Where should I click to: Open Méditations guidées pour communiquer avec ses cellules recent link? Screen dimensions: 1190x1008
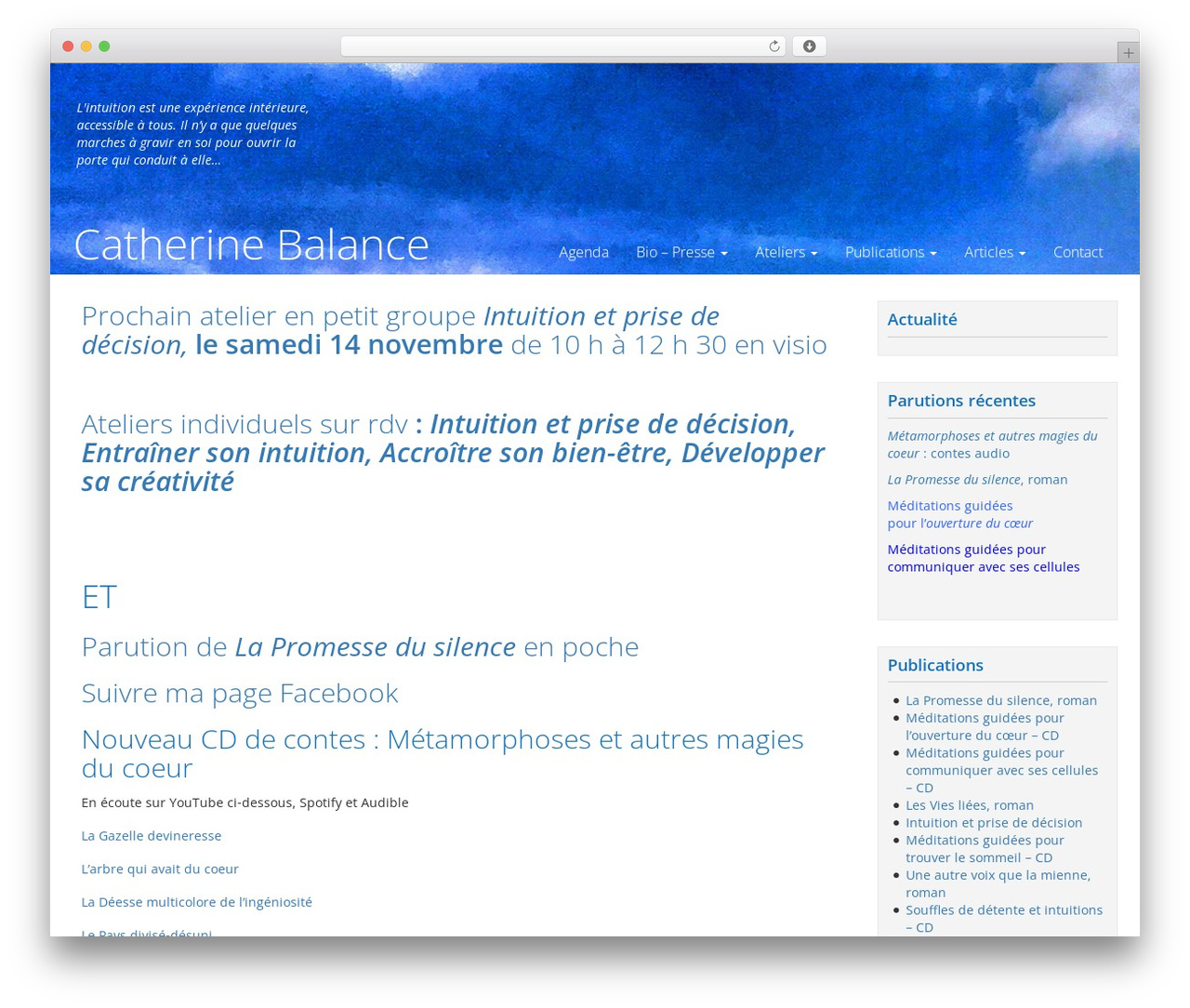pyautogui.click(x=984, y=558)
